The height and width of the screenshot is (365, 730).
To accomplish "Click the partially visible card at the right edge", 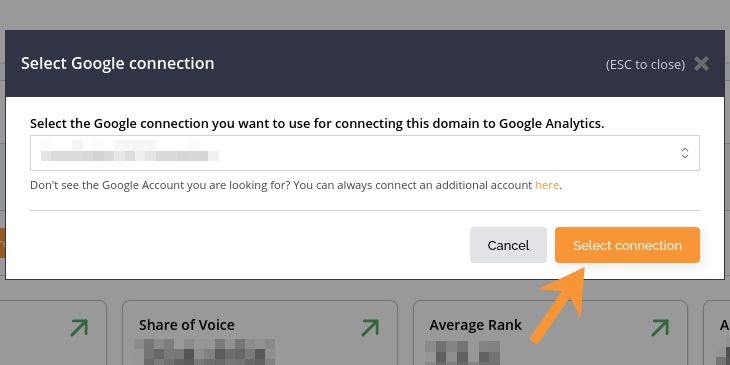I will point(716,333).
